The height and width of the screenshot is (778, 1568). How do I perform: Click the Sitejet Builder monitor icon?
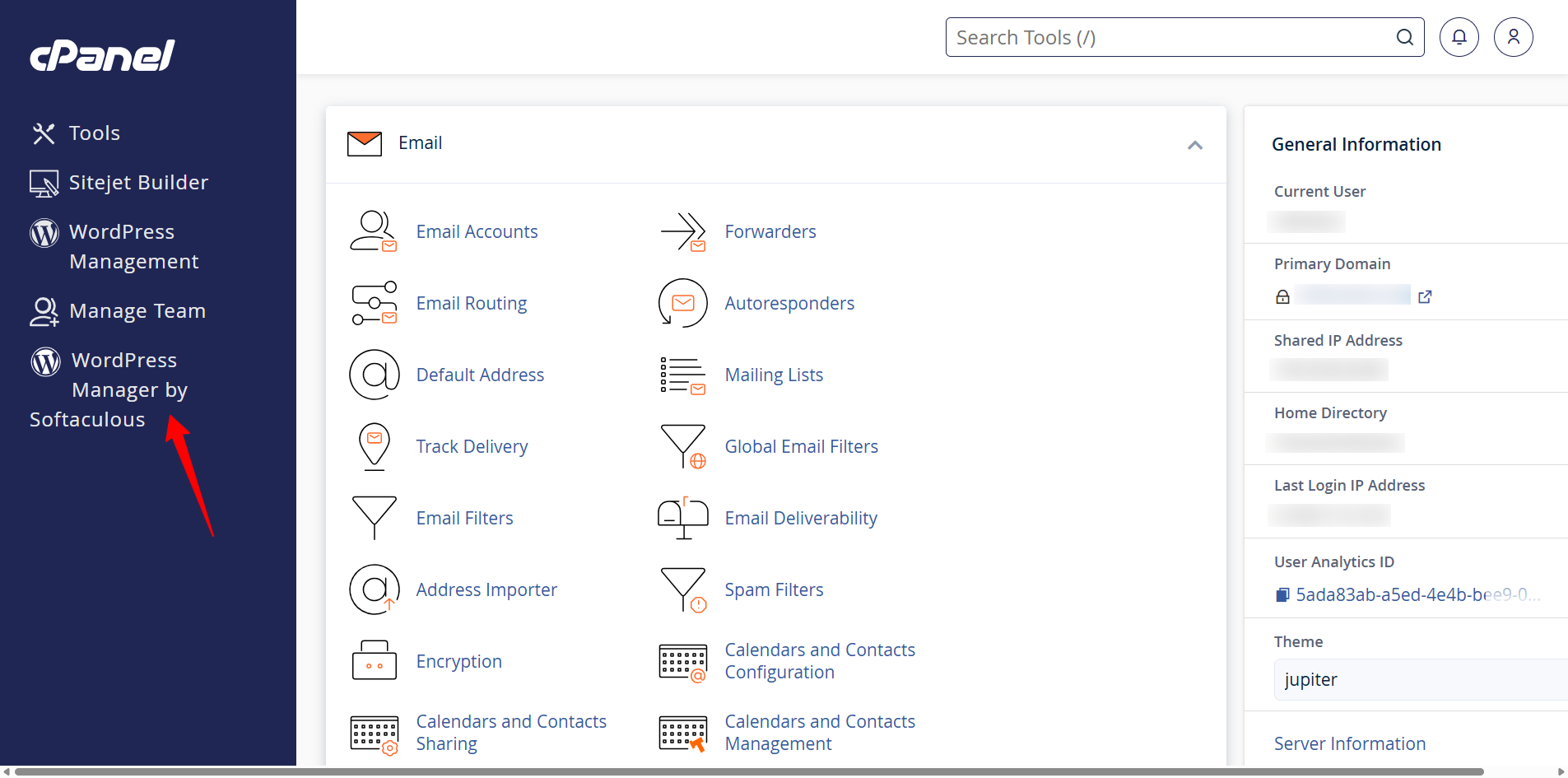tap(44, 183)
